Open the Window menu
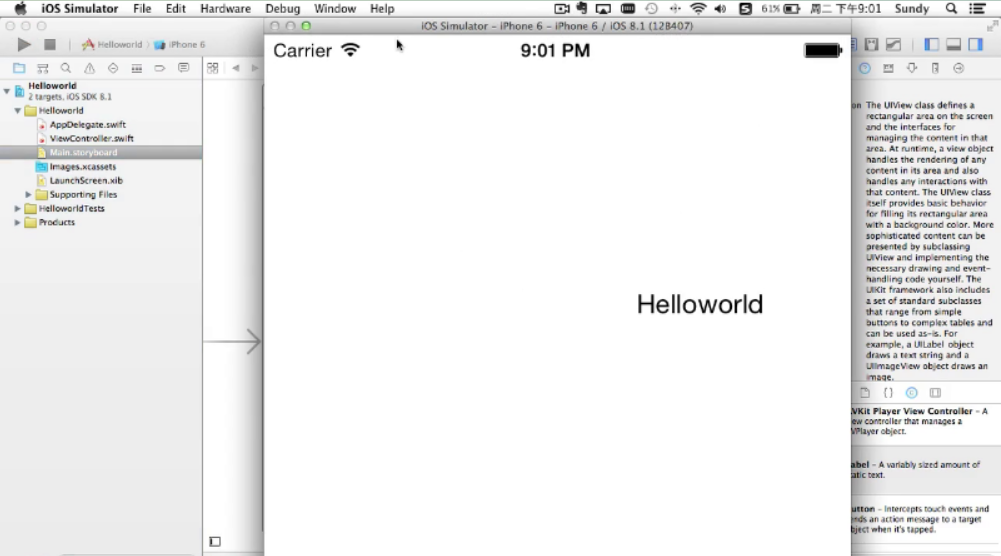The width and height of the screenshot is (1001, 556). pyautogui.click(x=335, y=8)
